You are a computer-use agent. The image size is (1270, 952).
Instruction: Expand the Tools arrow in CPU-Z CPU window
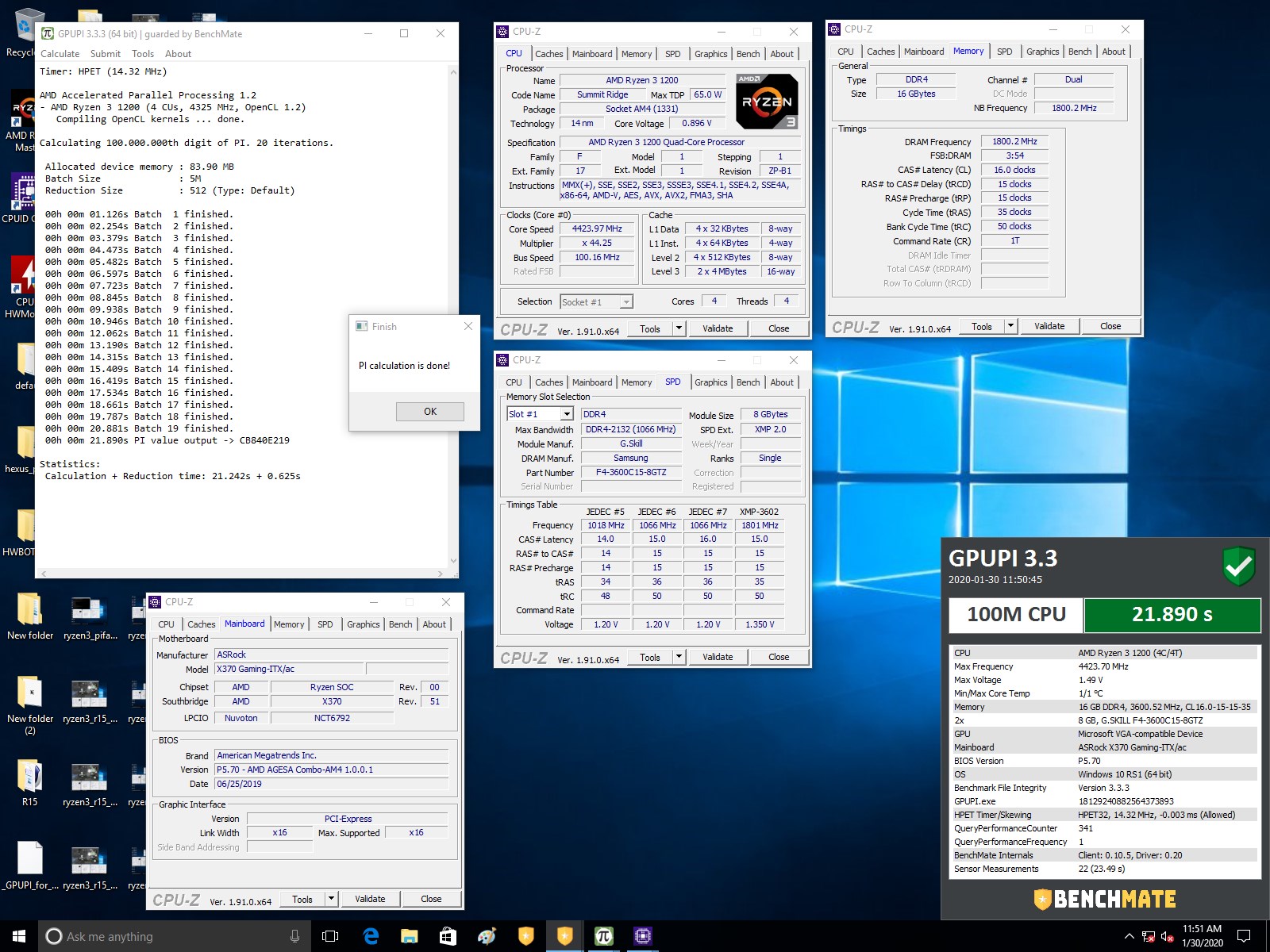pos(679,328)
